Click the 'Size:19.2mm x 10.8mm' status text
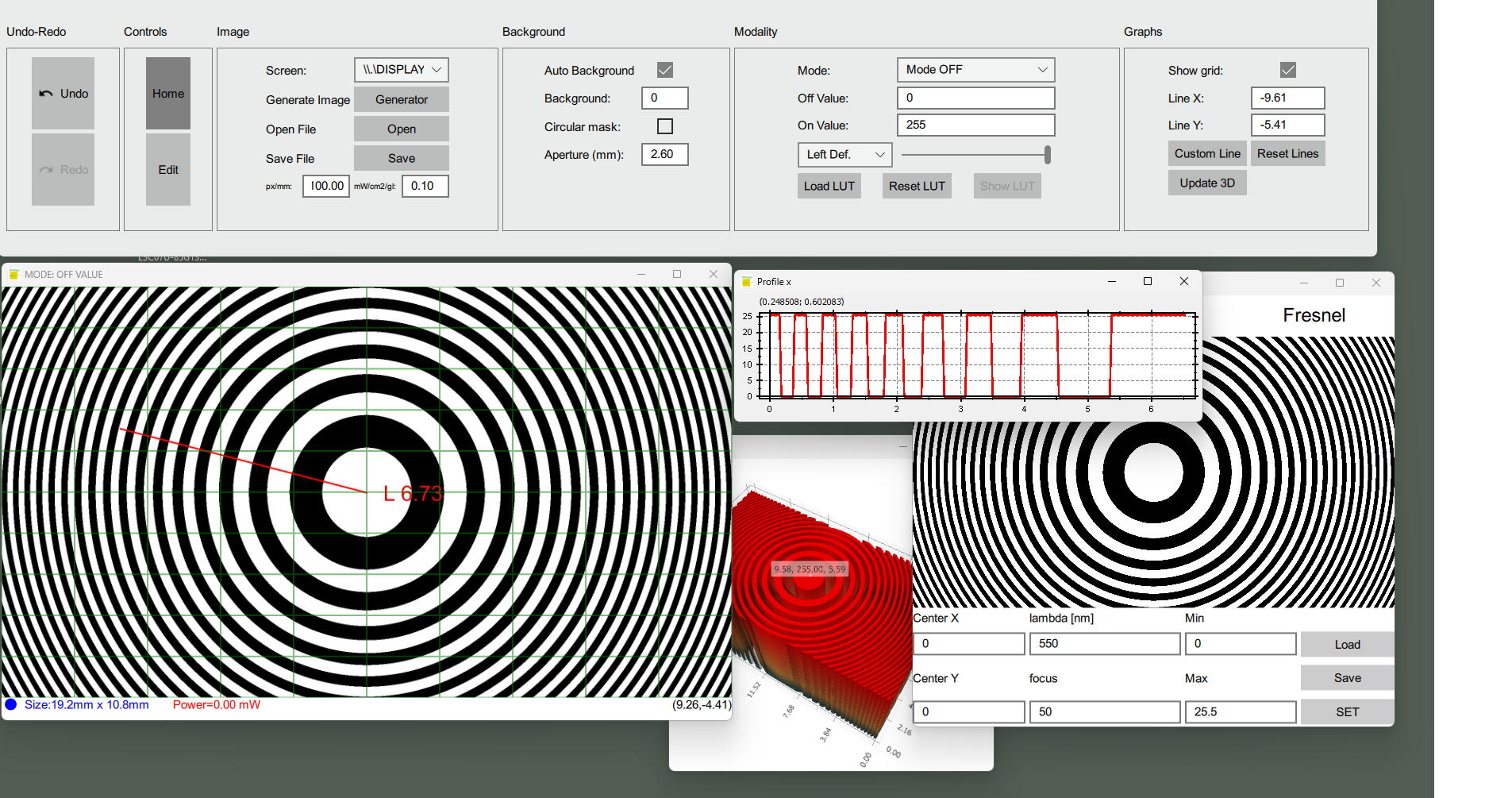Viewport: 1512px width, 798px height. (87, 704)
